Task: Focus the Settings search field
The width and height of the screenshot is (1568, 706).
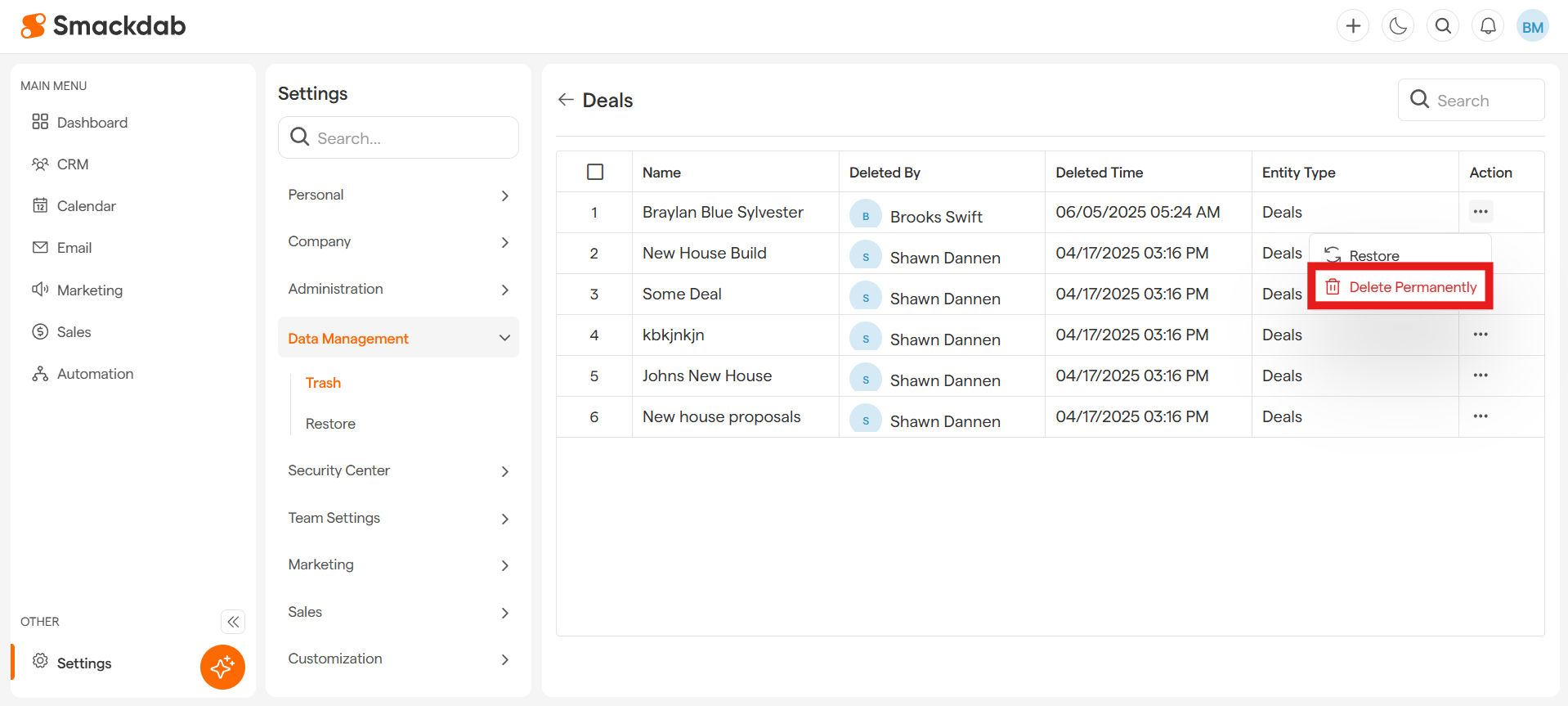Action: 398,137
